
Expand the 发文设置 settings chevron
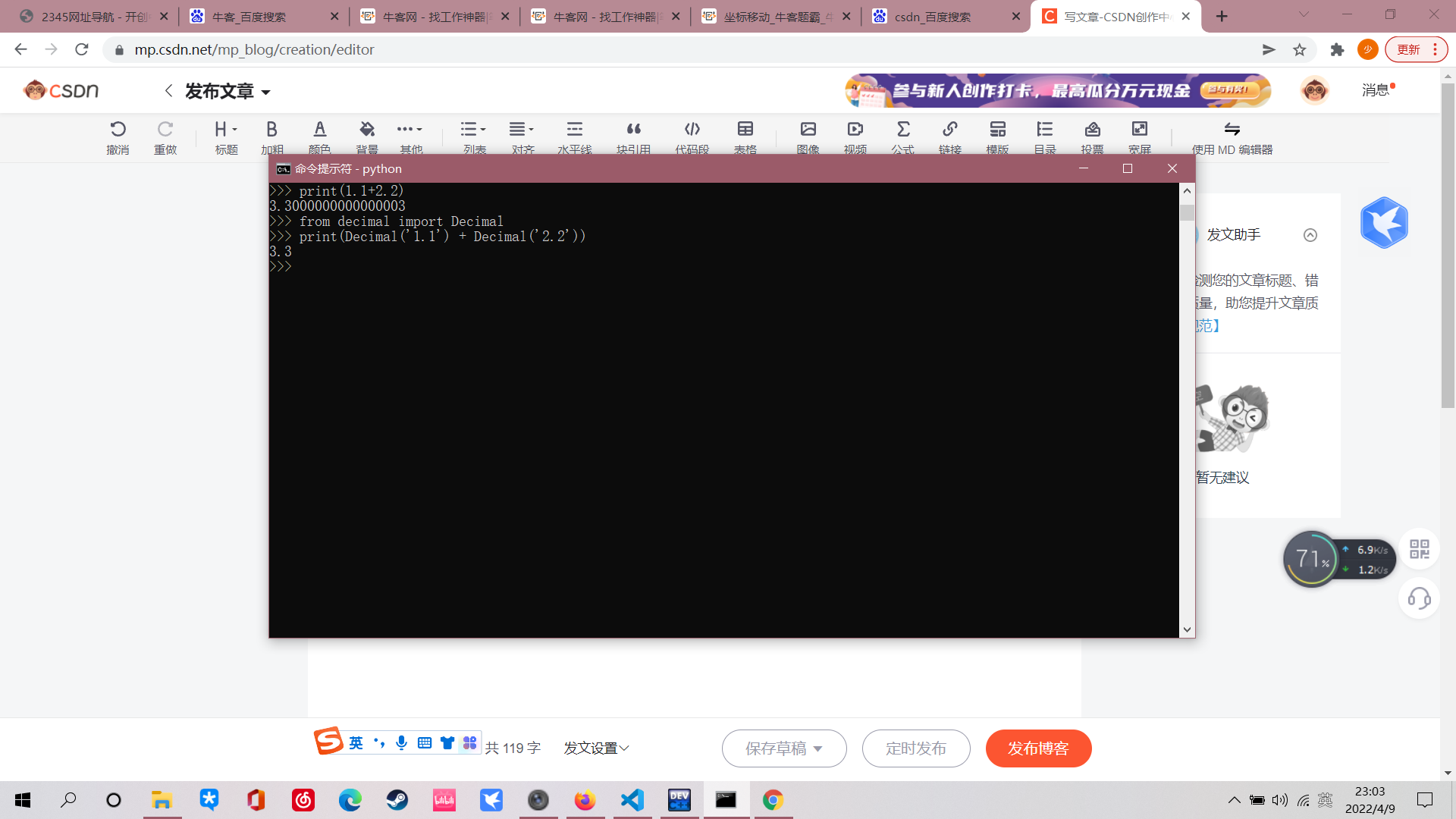pyautogui.click(x=624, y=748)
